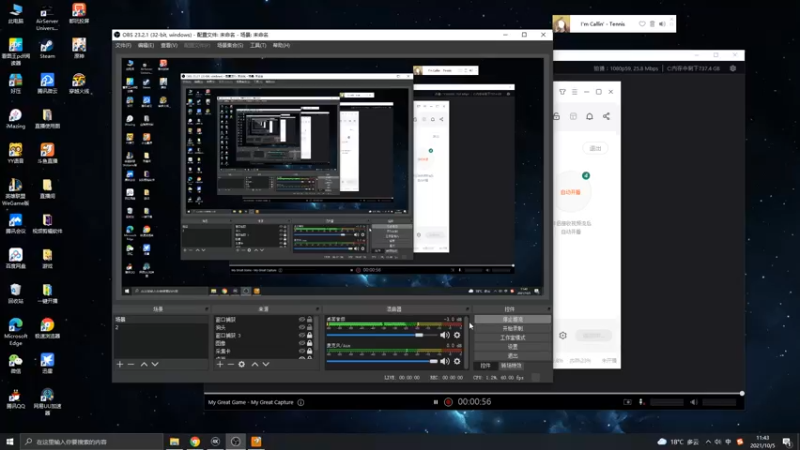Click settings gear at white panel bottom
The width and height of the screenshot is (800, 450).
point(563,336)
